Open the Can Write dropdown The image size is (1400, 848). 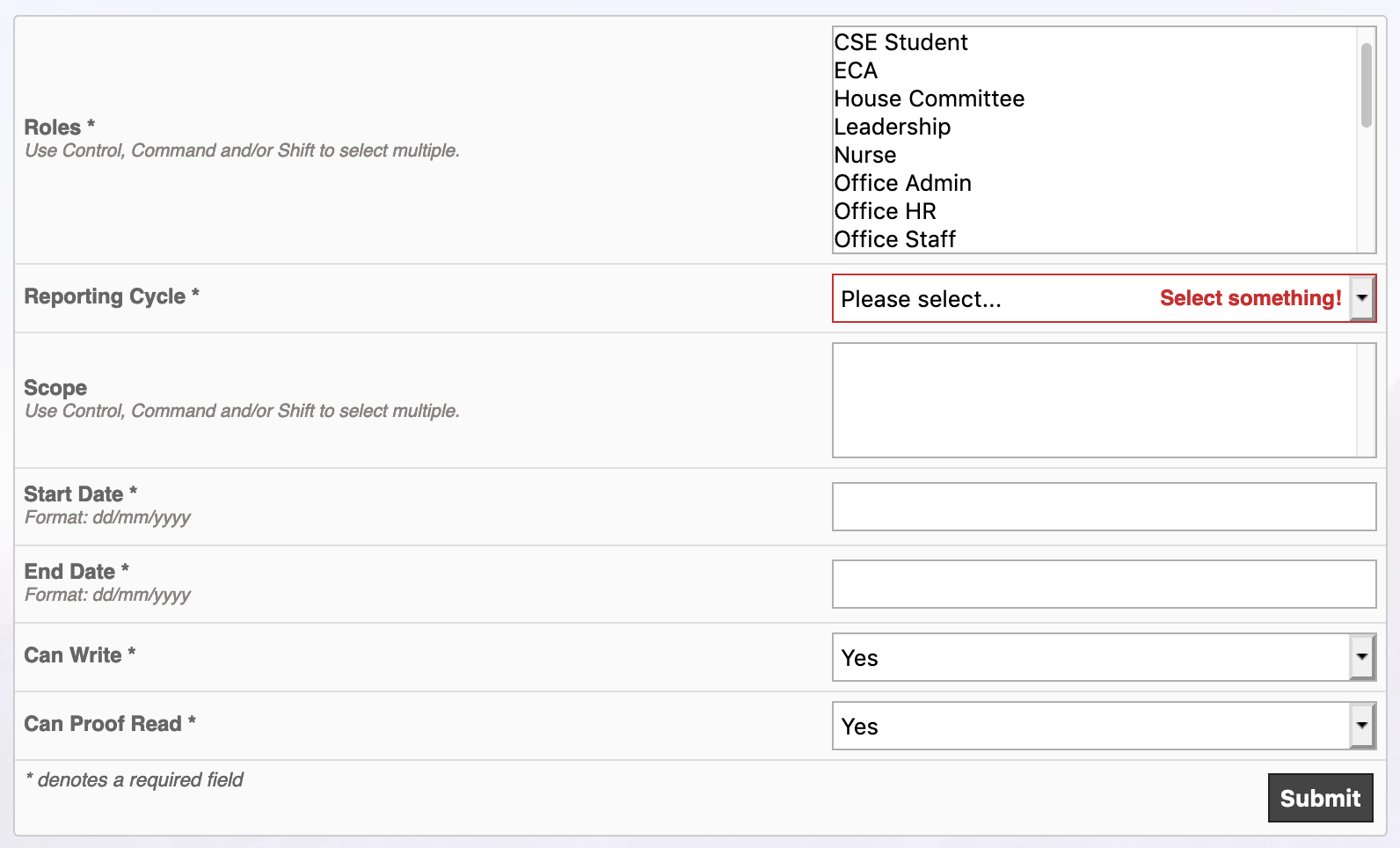click(1104, 657)
